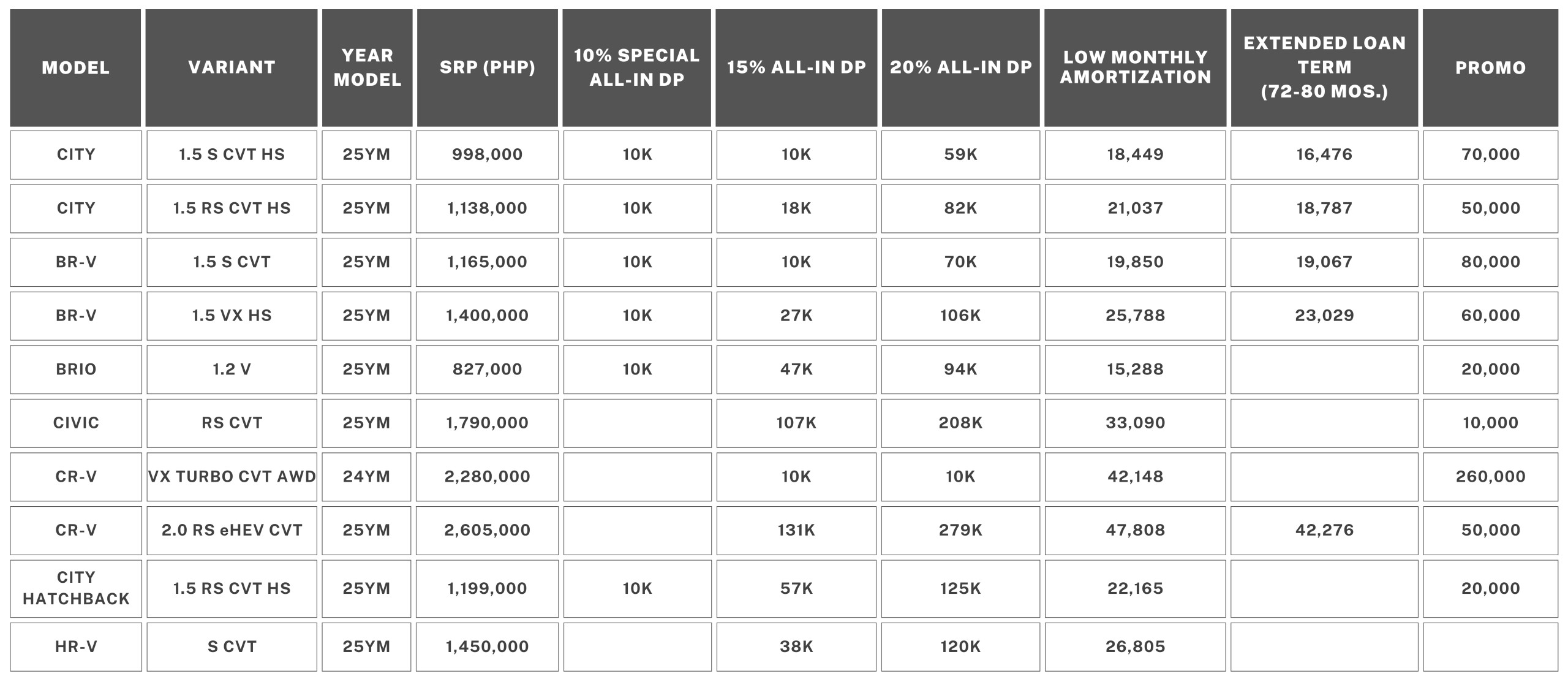The image size is (1568, 679).
Task: Click the 260,000 promo value
Action: click(x=1490, y=477)
